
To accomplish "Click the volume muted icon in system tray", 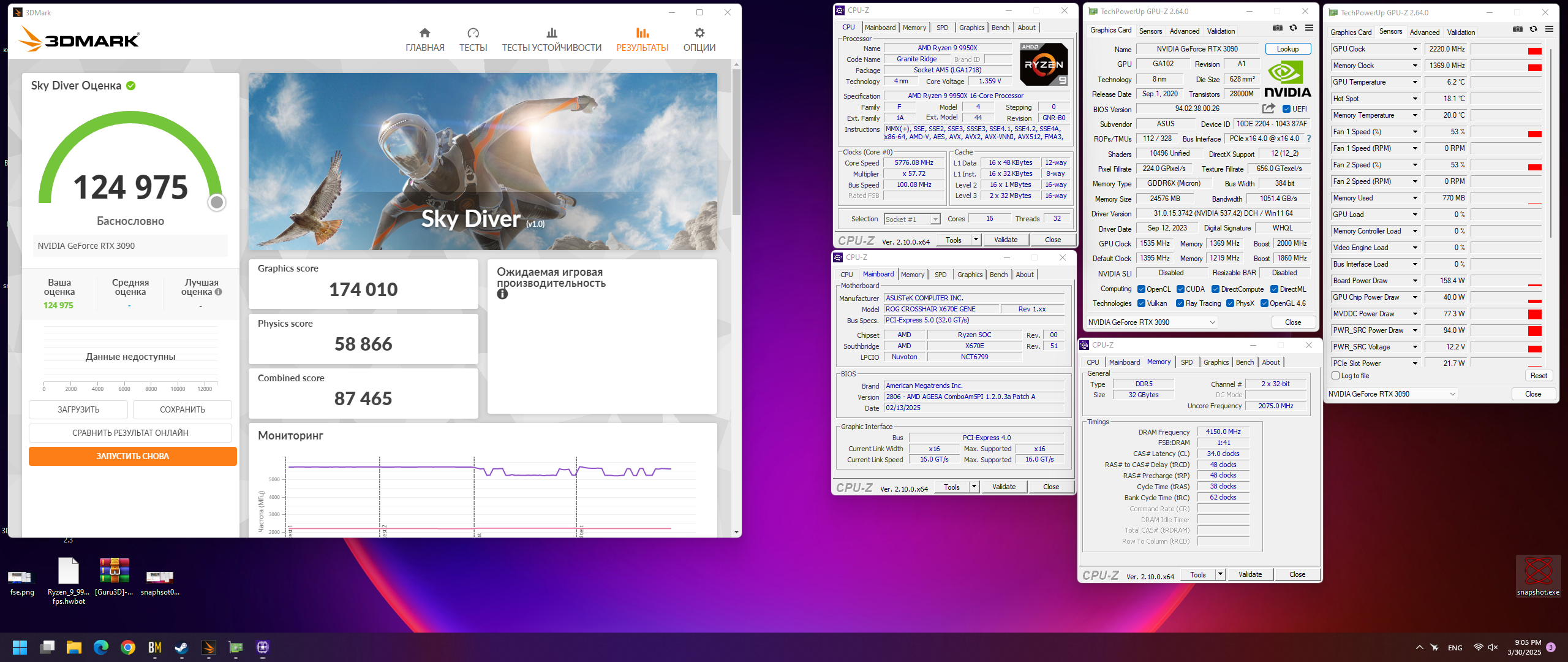I will click(1493, 647).
